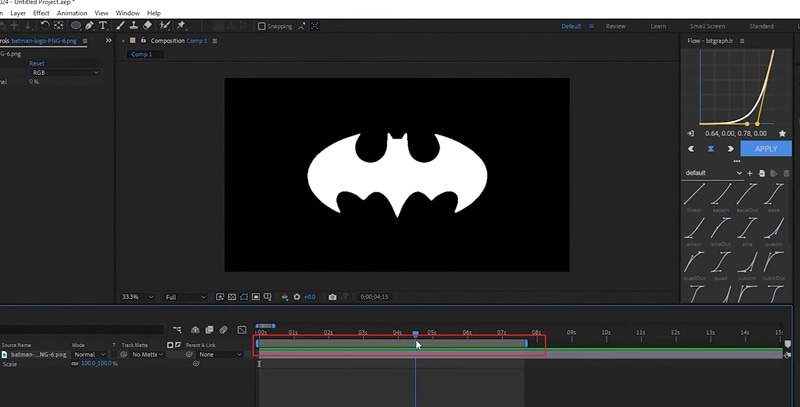Select the Roto Brush tool
800x407 pixels.
[165, 25]
